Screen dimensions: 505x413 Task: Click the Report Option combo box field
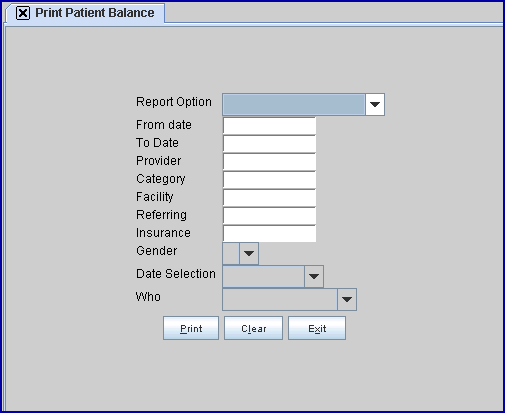[294, 105]
